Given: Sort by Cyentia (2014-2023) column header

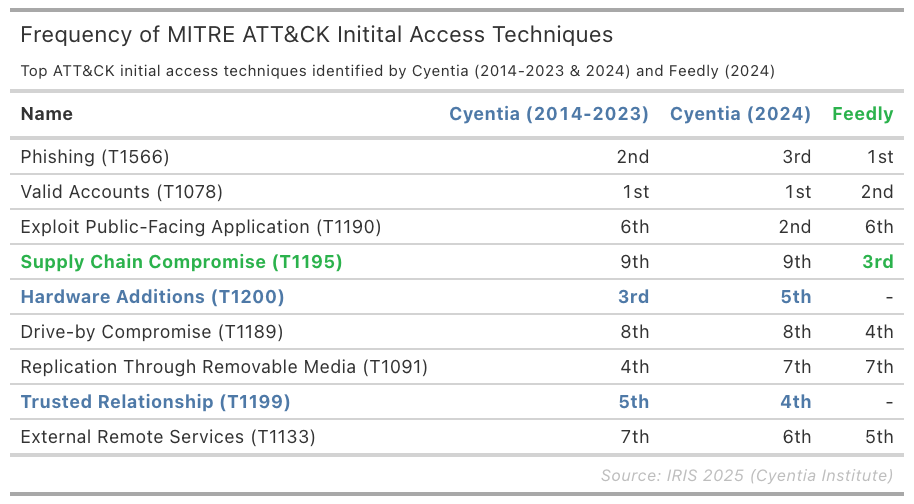Looking at the screenshot, I should click(548, 114).
